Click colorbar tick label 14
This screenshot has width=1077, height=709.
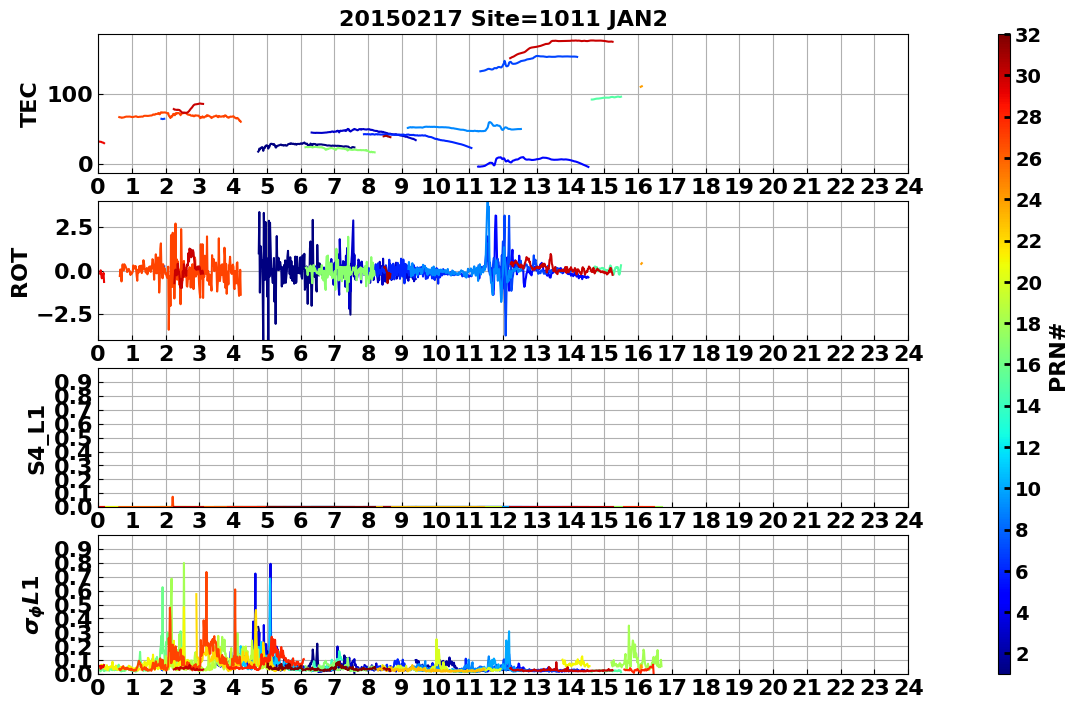(x=1028, y=406)
